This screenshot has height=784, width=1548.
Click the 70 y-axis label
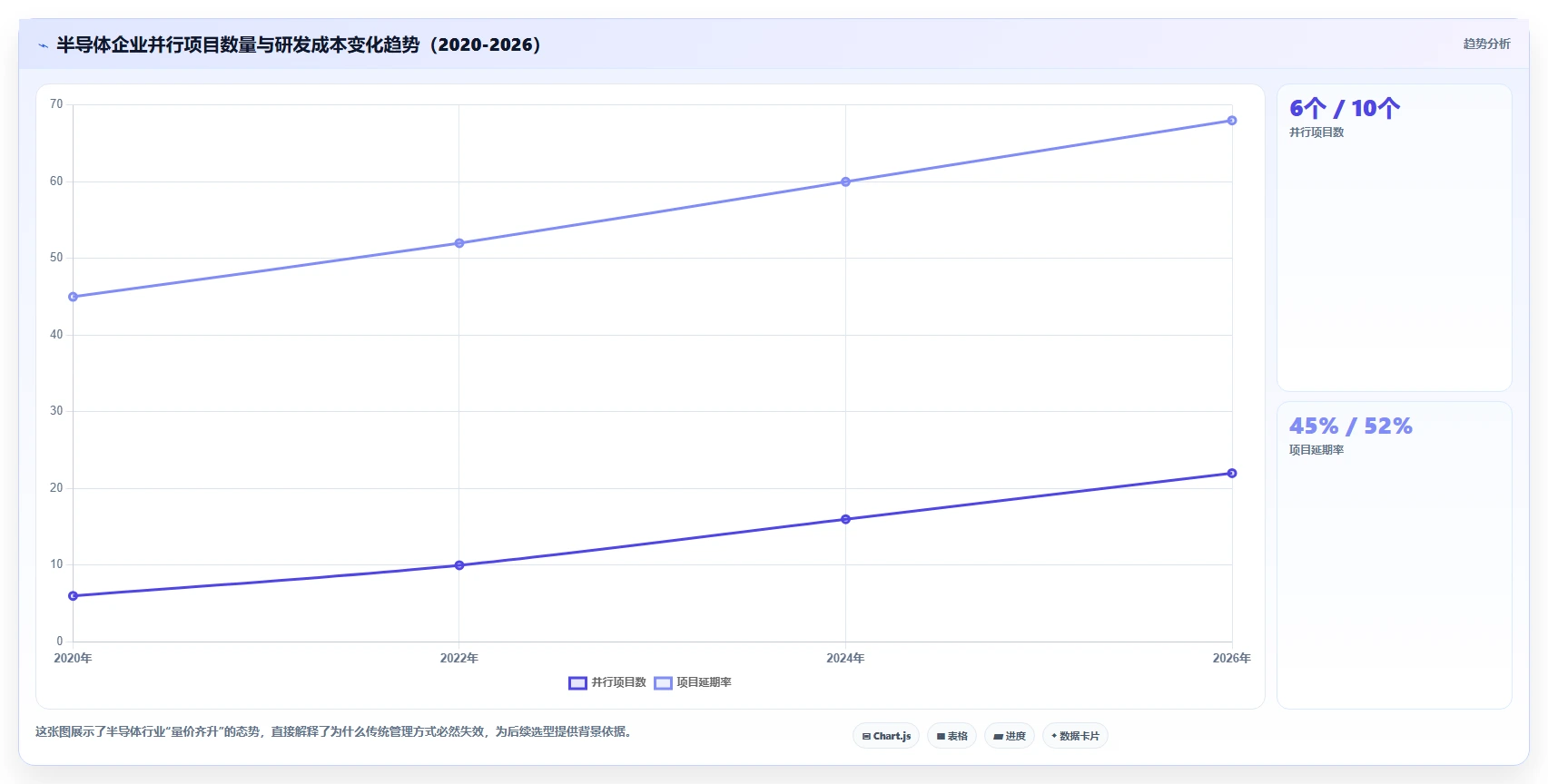pyautogui.click(x=56, y=104)
